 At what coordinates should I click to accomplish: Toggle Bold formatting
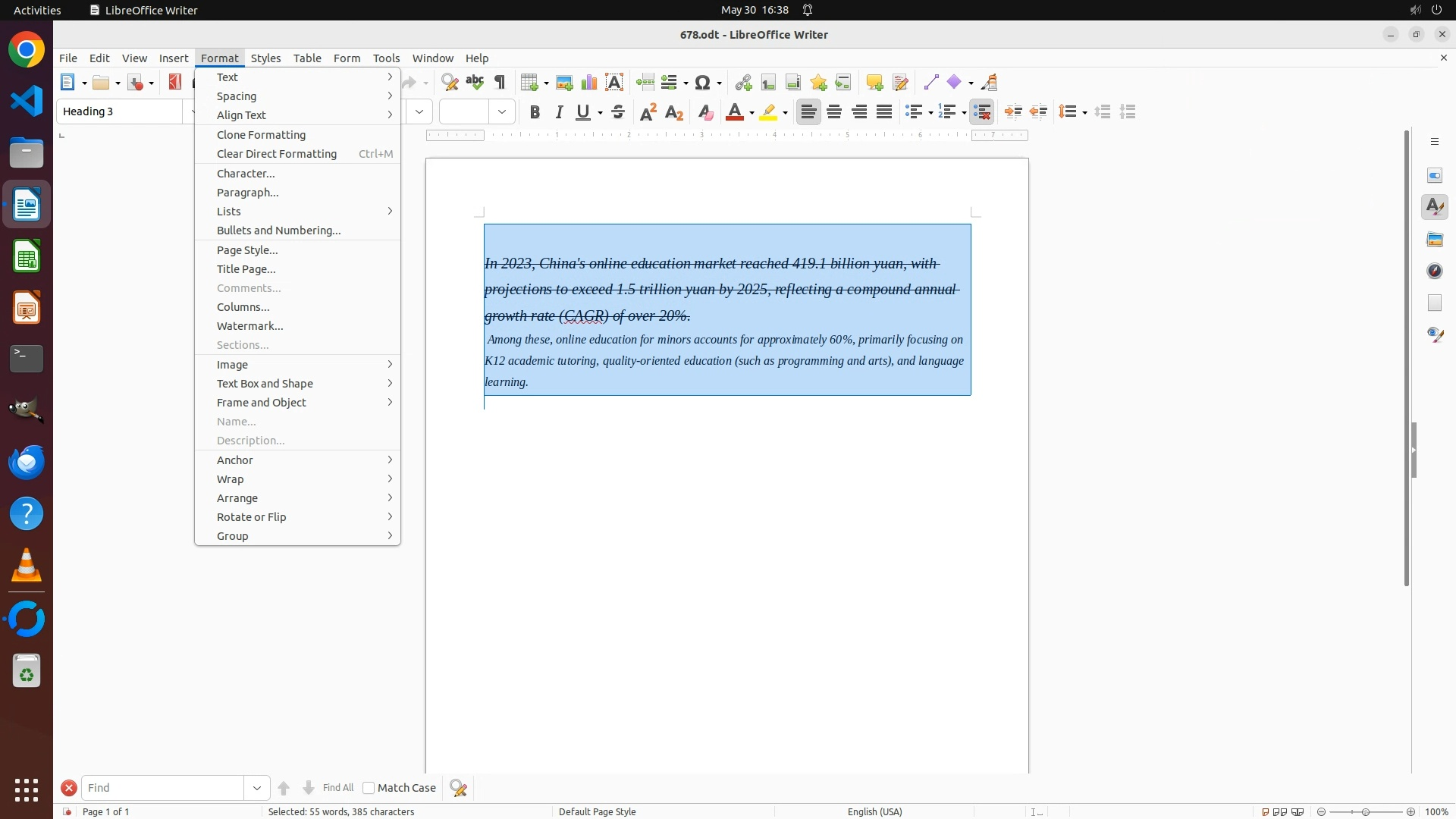click(535, 112)
